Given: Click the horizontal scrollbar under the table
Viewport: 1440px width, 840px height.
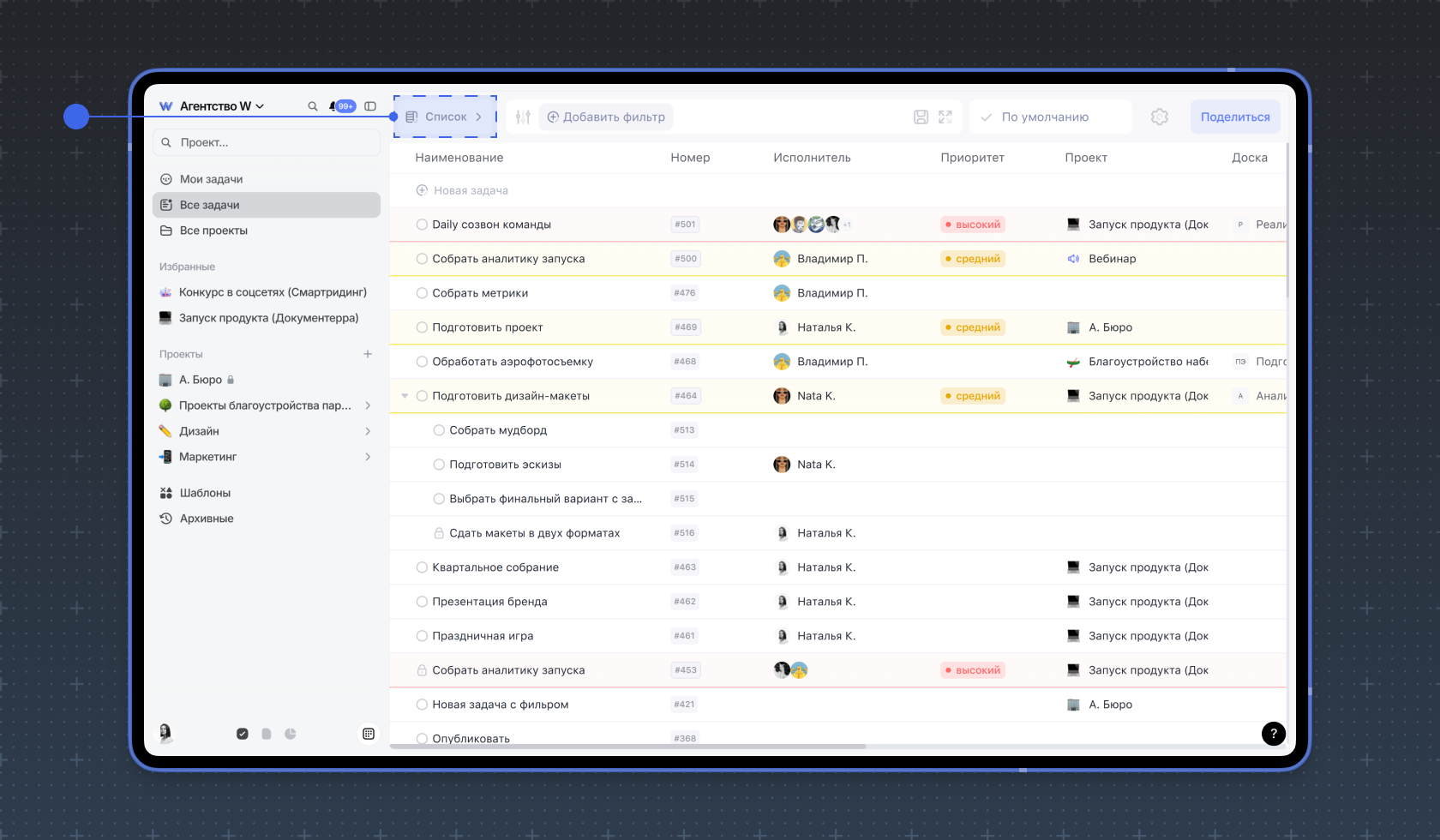Looking at the screenshot, I should click(627, 747).
